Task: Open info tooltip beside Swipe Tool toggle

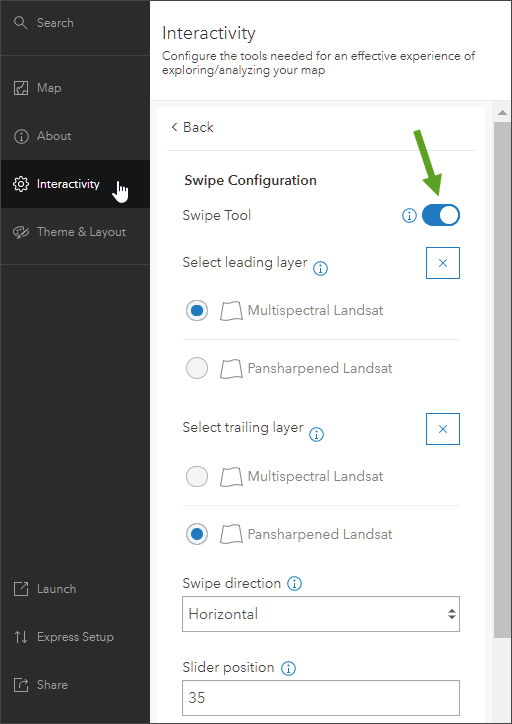Action: pyautogui.click(x=409, y=215)
